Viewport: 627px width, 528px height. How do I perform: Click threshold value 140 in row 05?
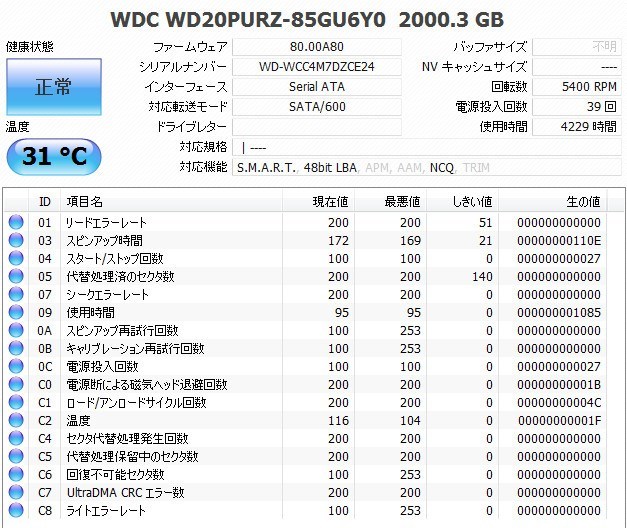pos(482,276)
